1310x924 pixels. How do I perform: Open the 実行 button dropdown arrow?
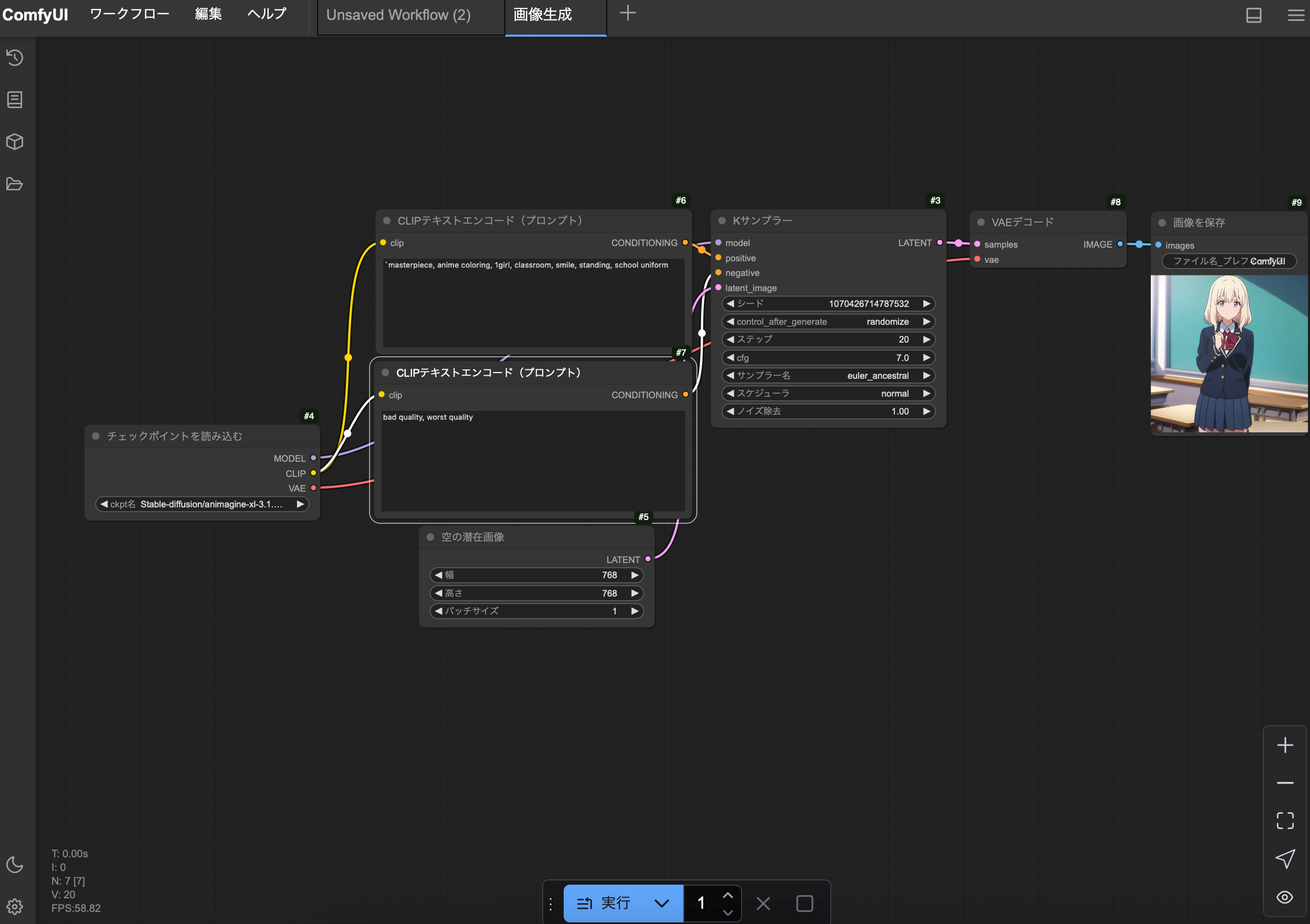[661, 904]
